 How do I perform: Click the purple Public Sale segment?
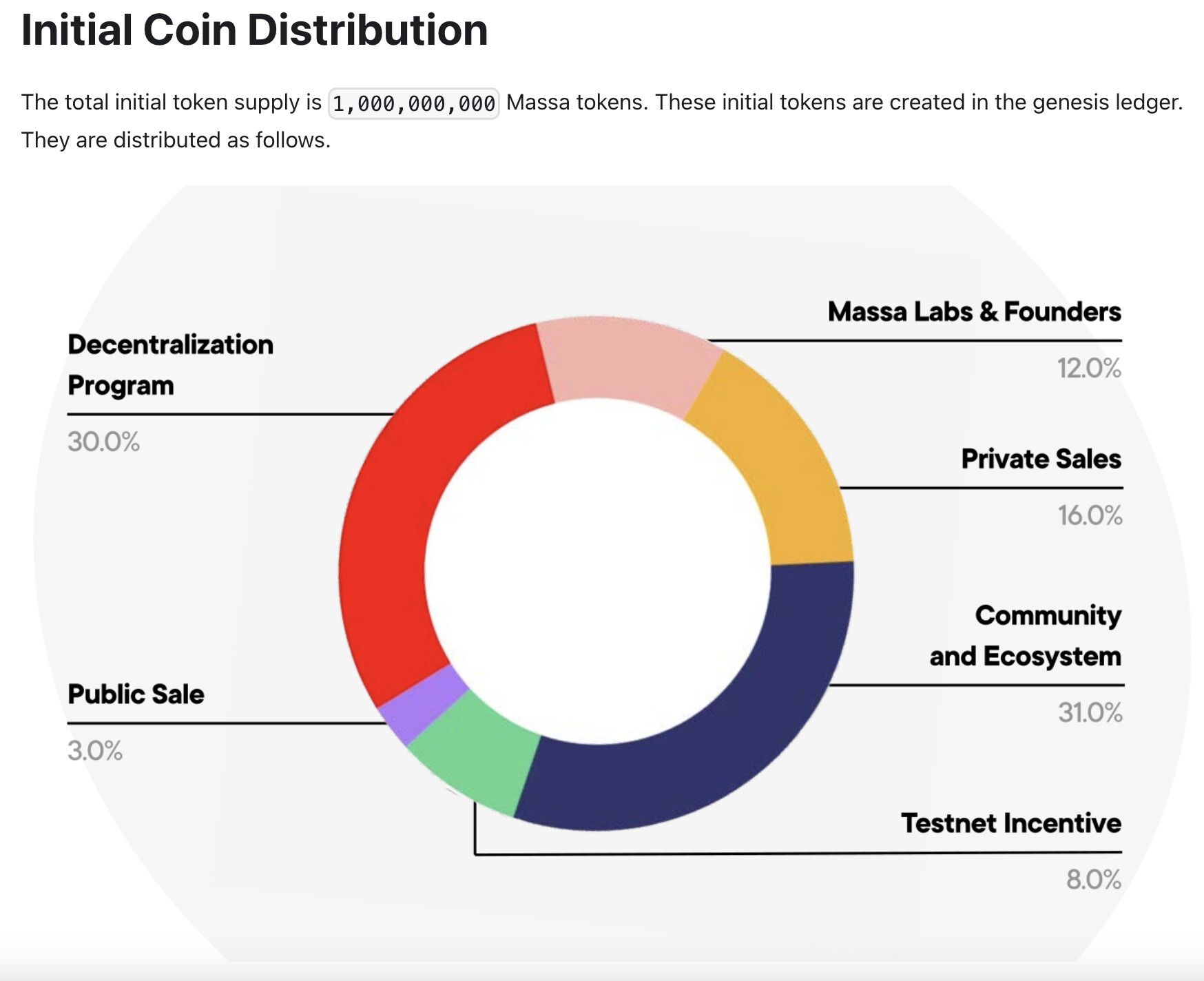422,705
